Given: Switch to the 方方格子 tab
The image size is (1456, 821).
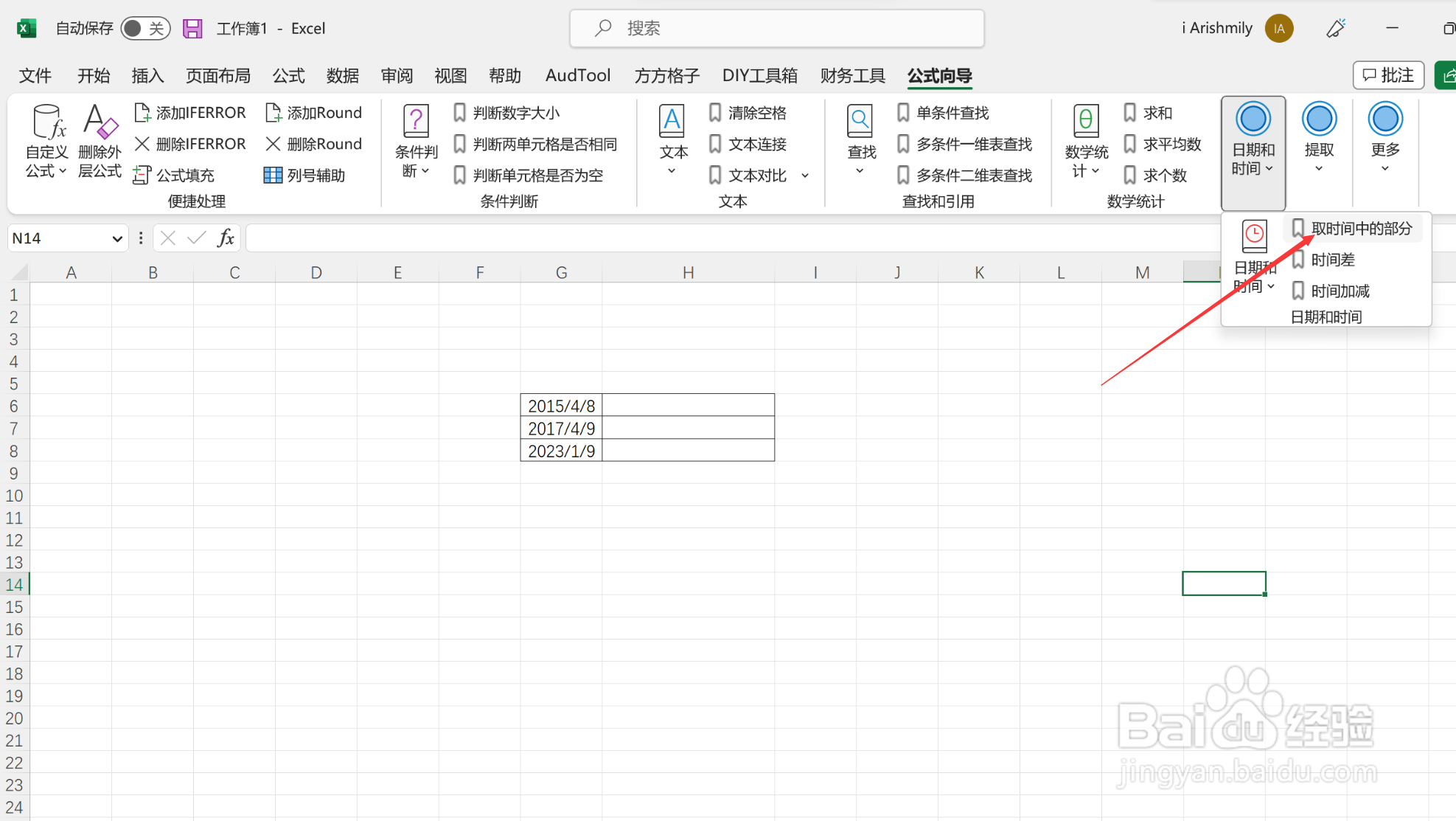Looking at the screenshot, I should click(x=667, y=75).
